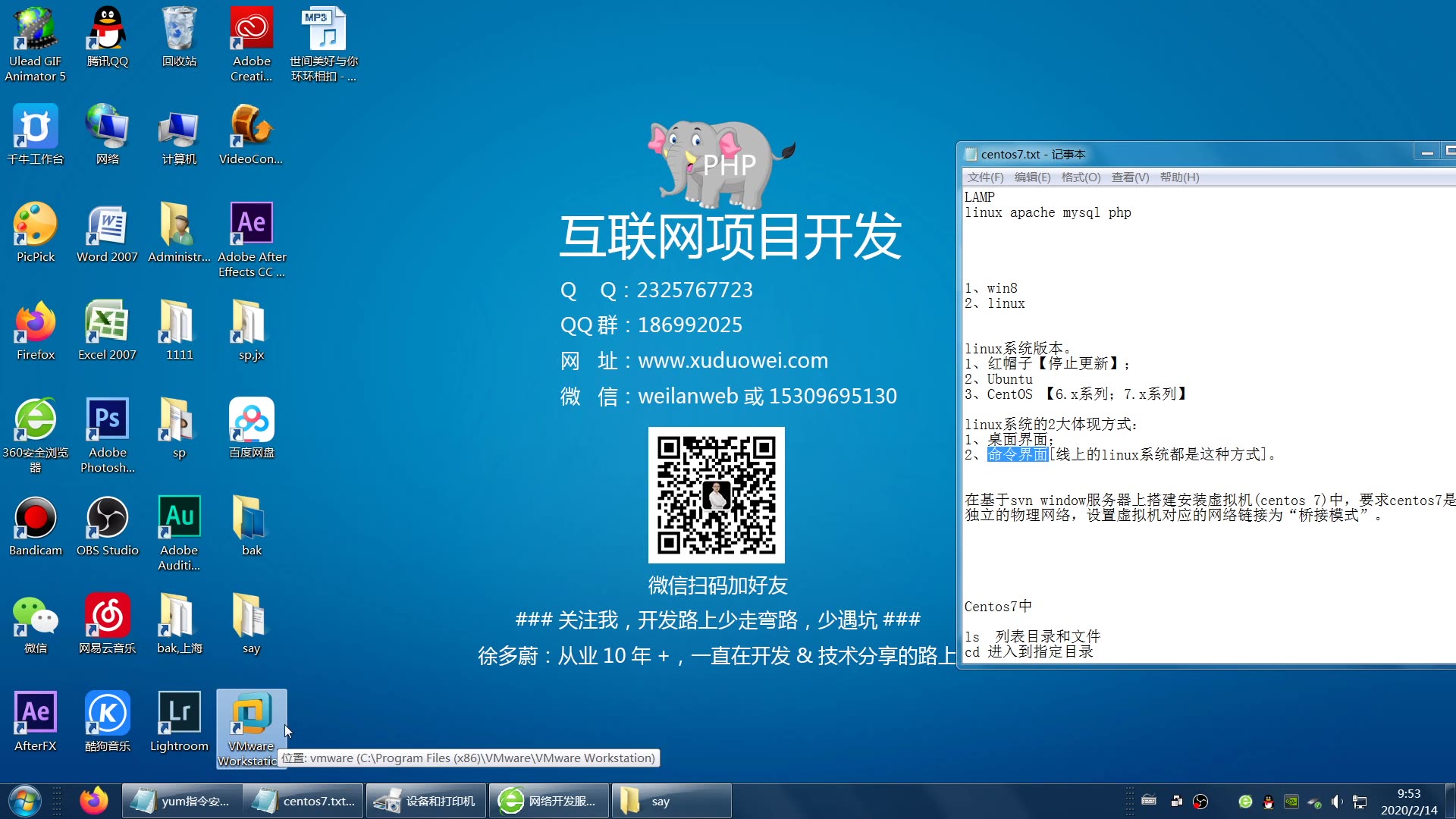Click yum指令安装 taskbar item
Viewport: 1456px width, 819px height.
[x=179, y=801]
